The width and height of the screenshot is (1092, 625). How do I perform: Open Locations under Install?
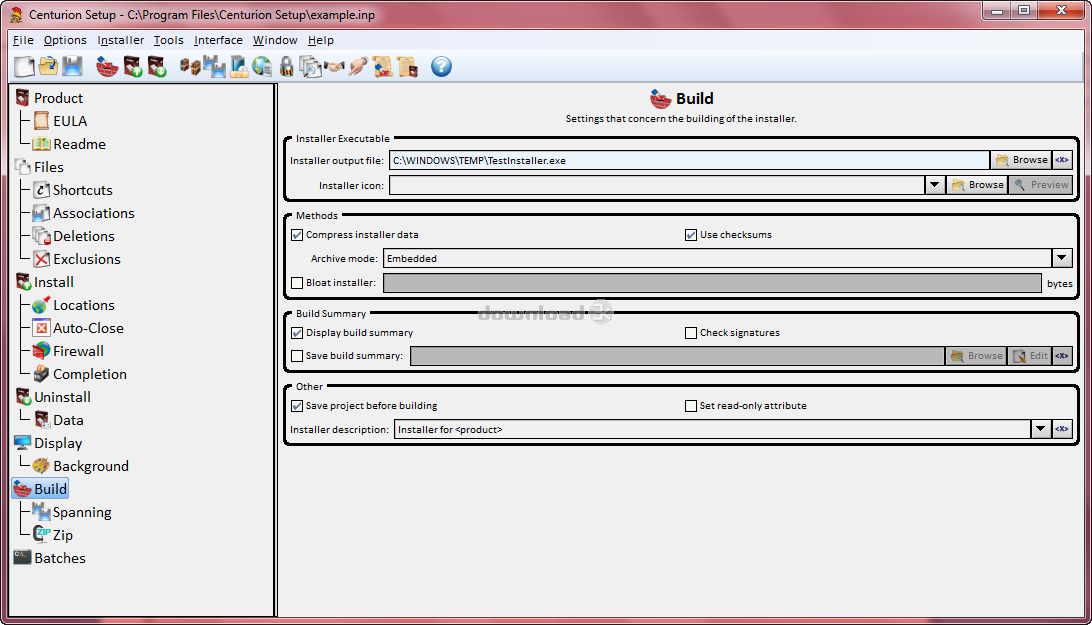point(84,305)
